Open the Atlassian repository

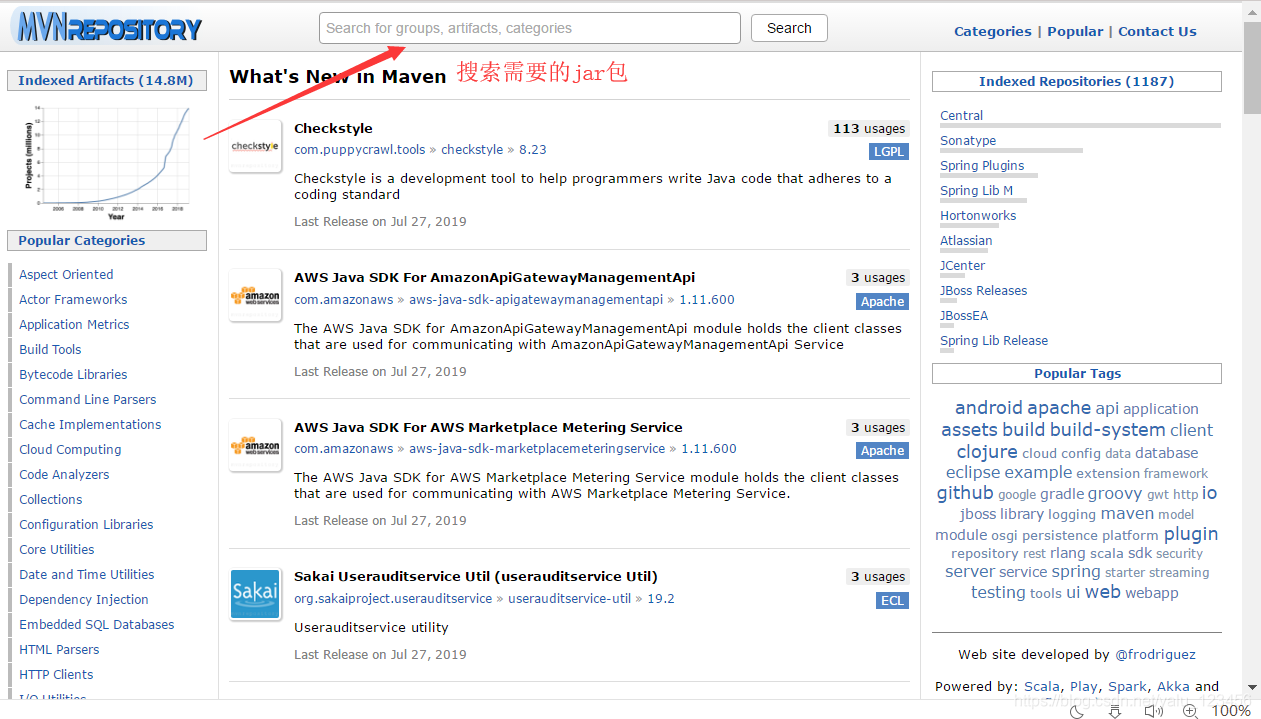[966, 240]
